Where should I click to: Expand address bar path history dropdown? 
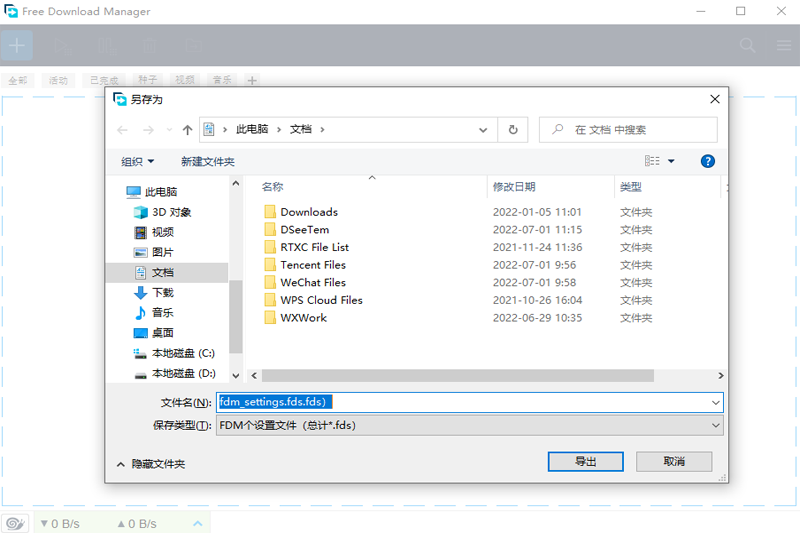[483, 130]
